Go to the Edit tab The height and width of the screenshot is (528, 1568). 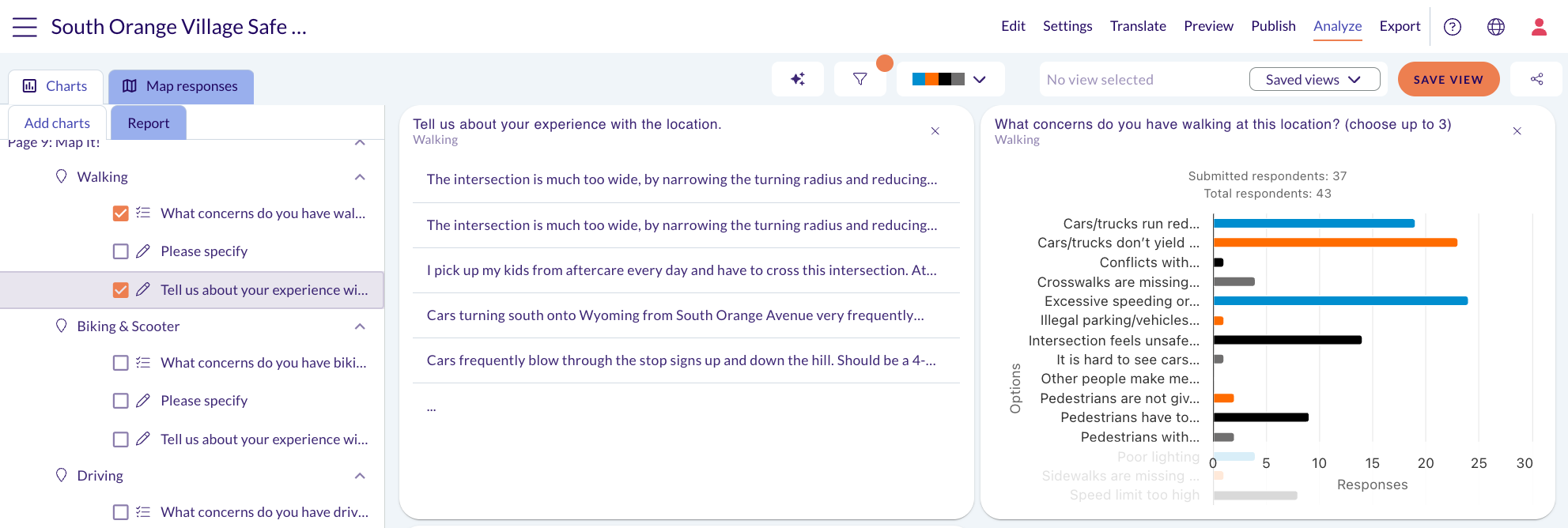click(1013, 26)
